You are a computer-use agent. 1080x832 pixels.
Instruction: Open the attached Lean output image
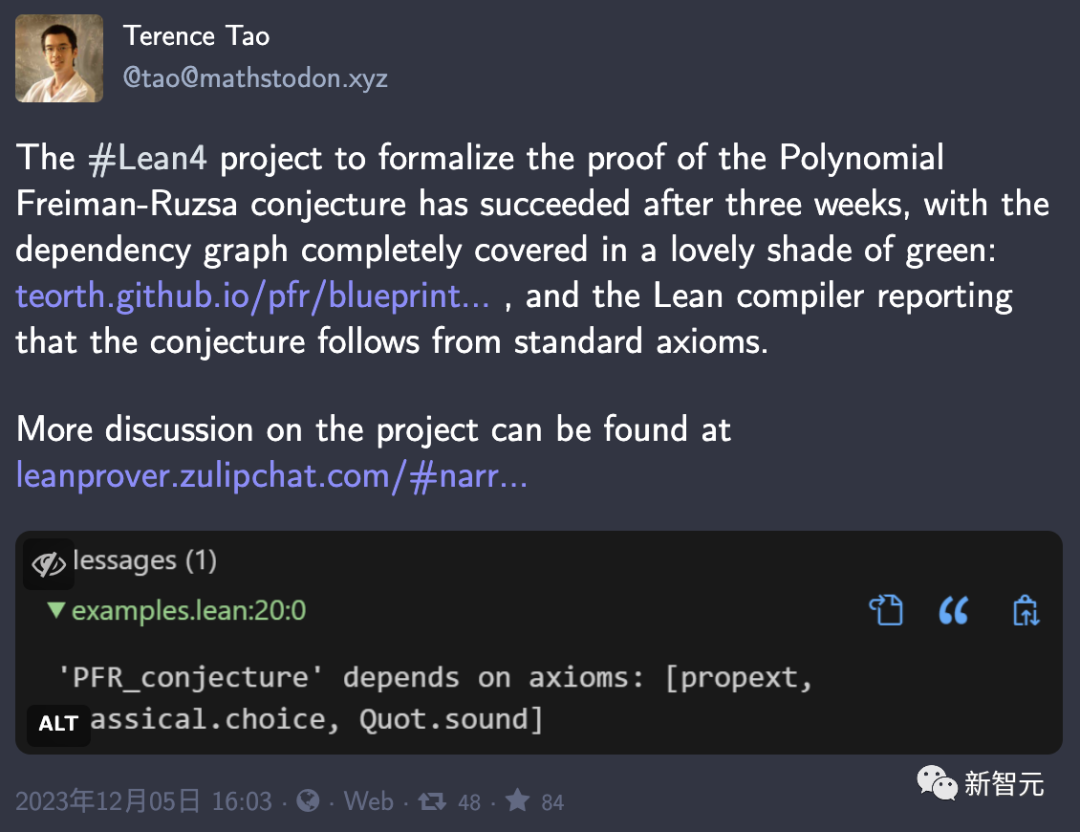coord(539,642)
